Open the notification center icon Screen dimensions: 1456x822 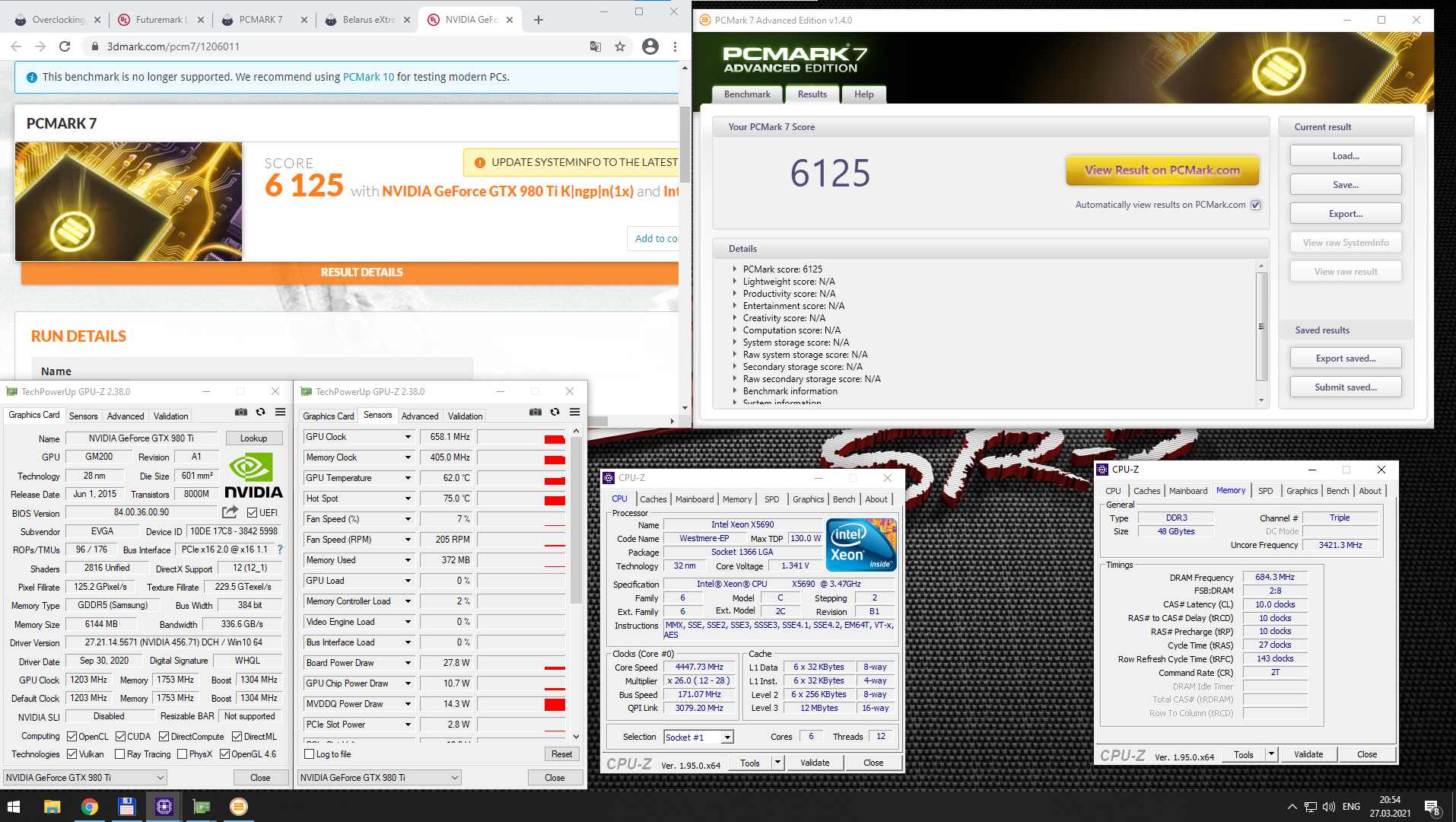(x=1432, y=807)
